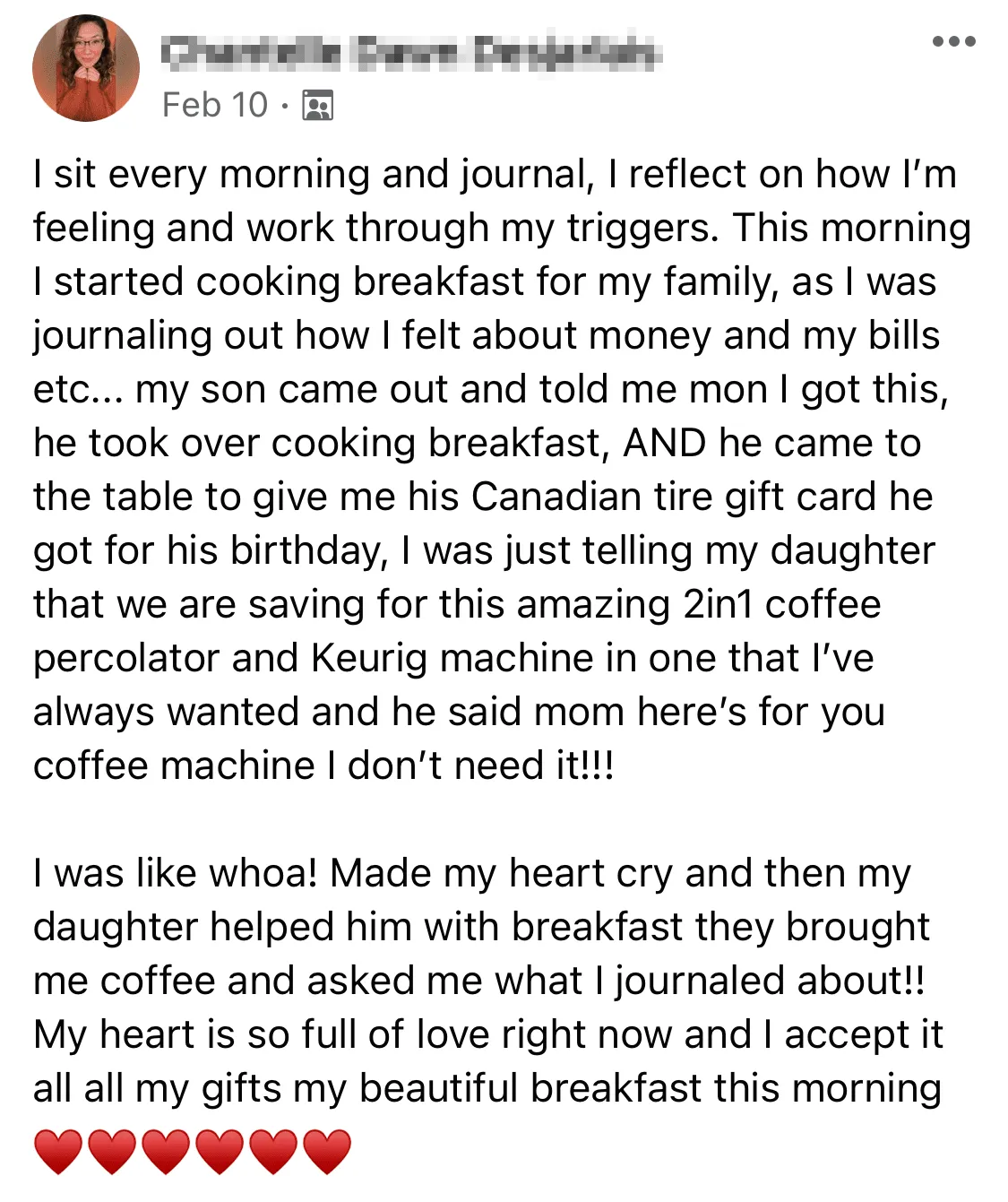The image size is (1008, 1202).
Task: Click the phrase "My heart is so full"
Action: [x=194, y=1034]
